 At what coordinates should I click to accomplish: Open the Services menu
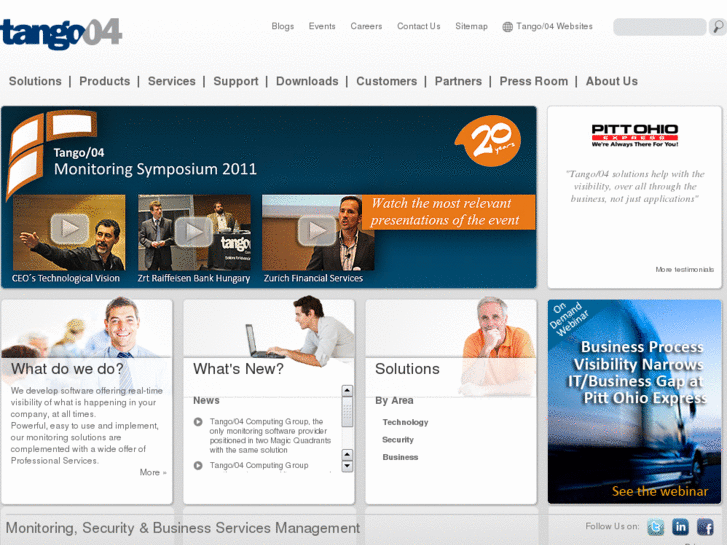click(x=172, y=81)
